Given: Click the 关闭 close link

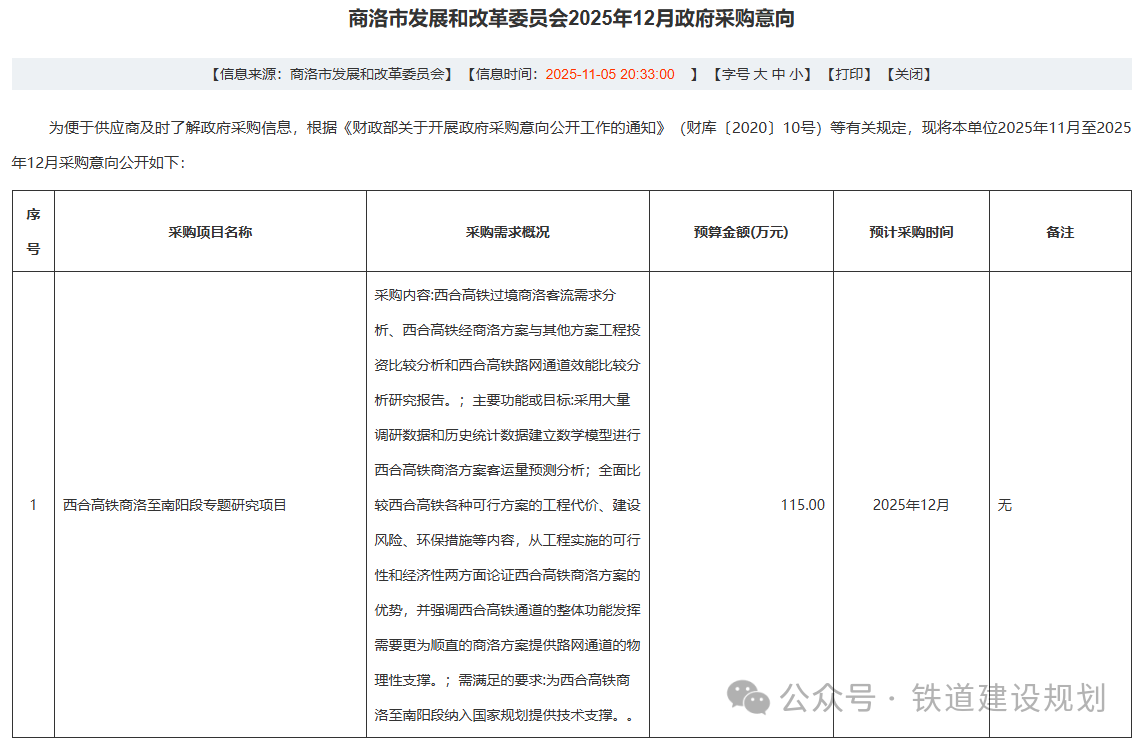Looking at the screenshot, I should click(x=908, y=74).
